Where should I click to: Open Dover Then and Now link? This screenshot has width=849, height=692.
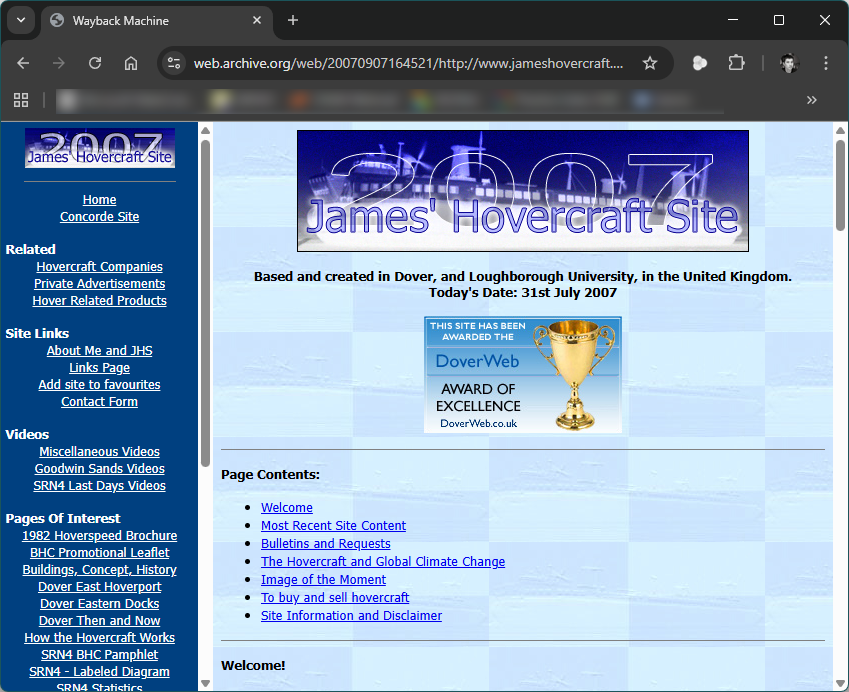point(100,621)
